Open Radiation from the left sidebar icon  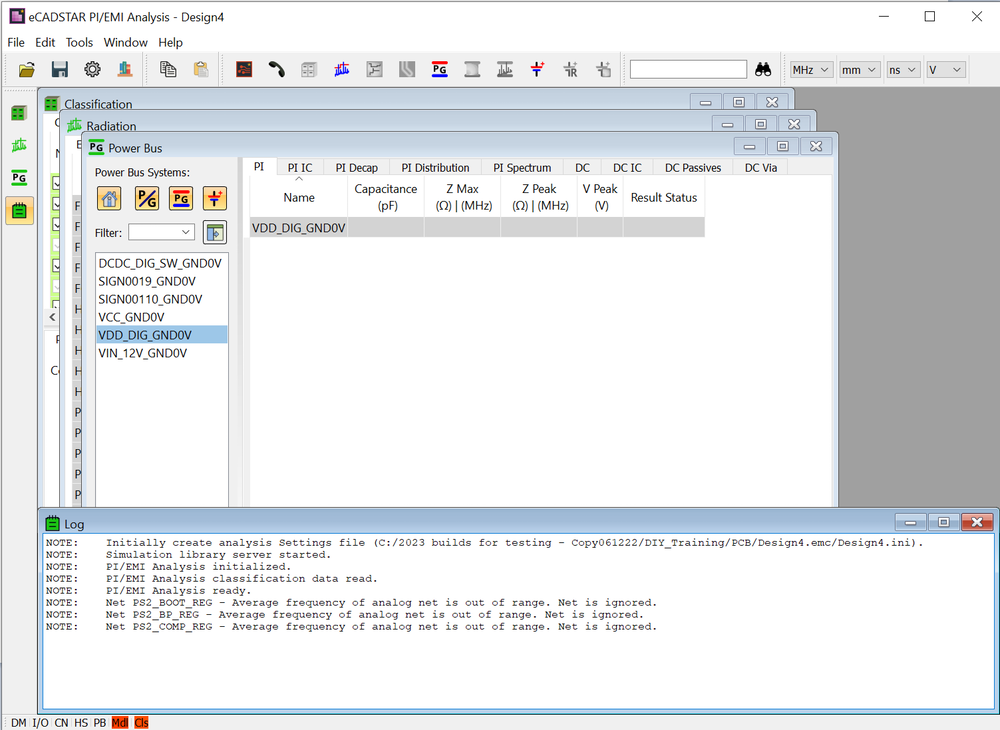(19, 145)
